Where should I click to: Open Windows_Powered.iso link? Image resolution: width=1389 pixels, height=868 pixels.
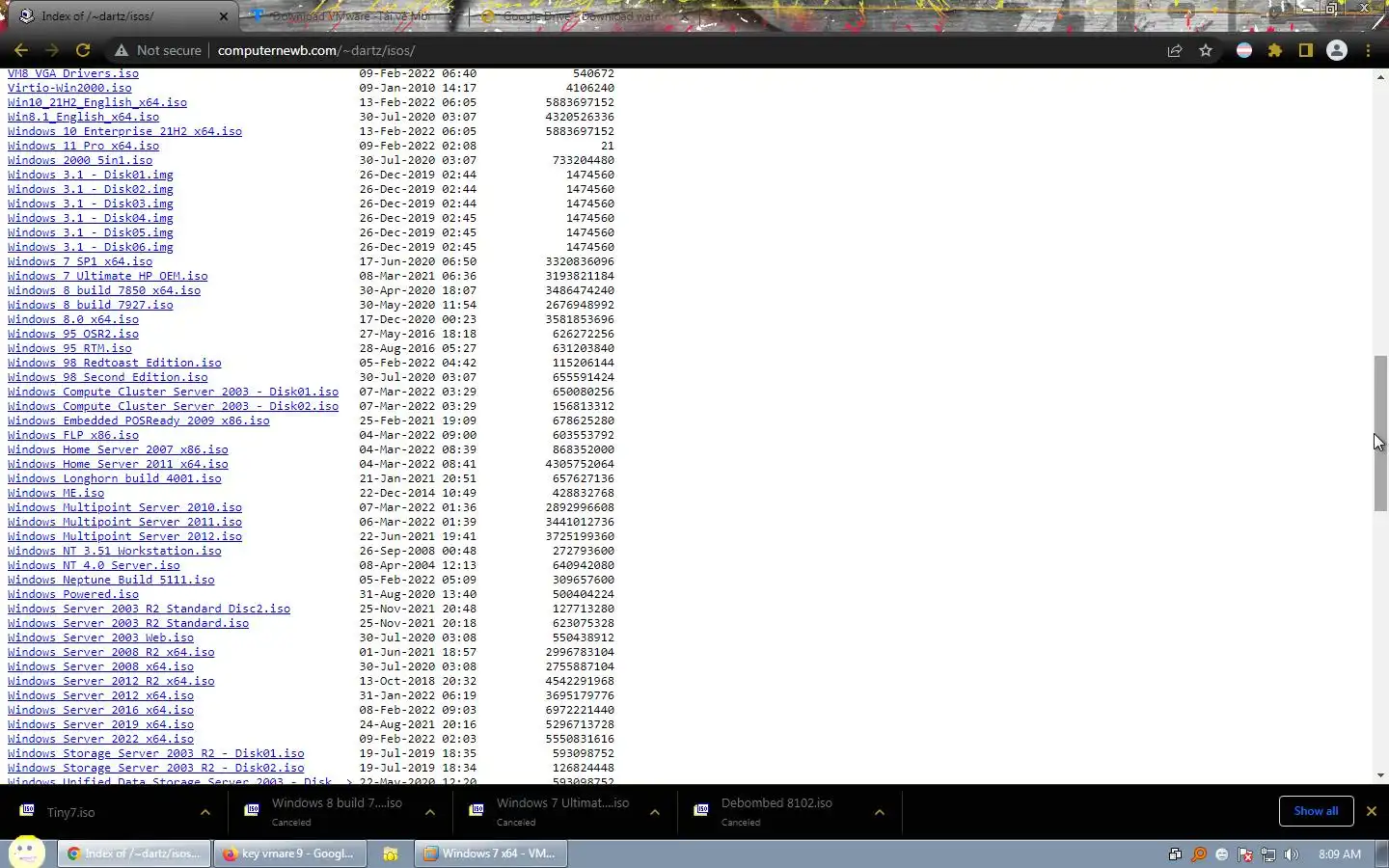click(x=73, y=594)
